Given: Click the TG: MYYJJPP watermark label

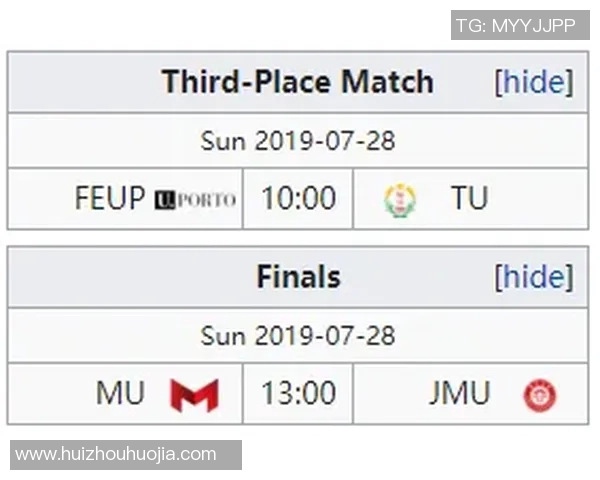Looking at the screenshot, I should click(x=515, y=25).
